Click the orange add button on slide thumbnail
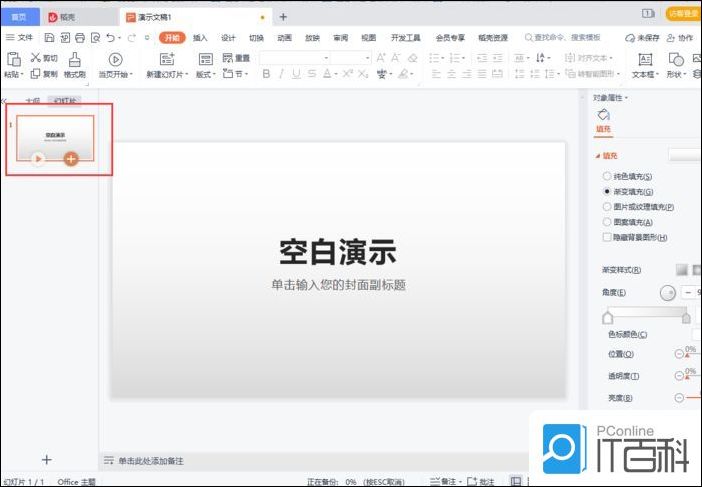 (71, 158)
